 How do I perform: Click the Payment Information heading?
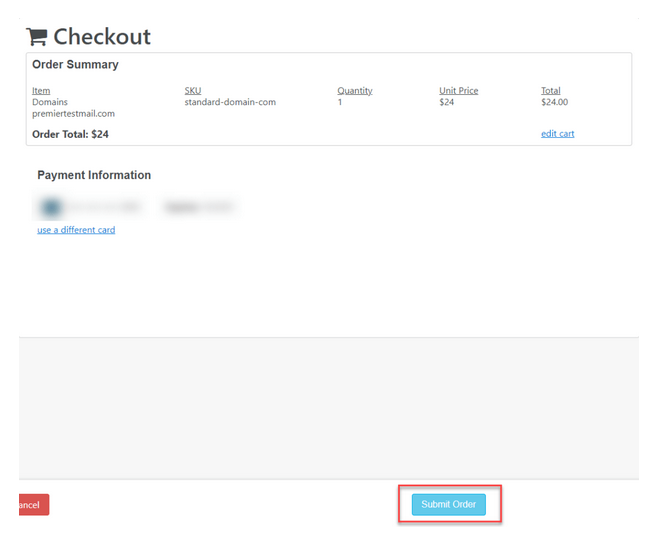[x=94, y=175]
